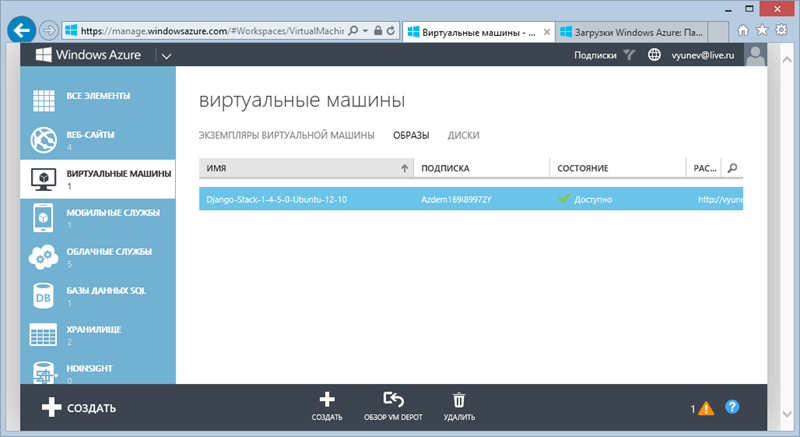This screenshot has height=437, width=800.
Task: Close the Виртуальные машины browser tab
Action: 547,32
